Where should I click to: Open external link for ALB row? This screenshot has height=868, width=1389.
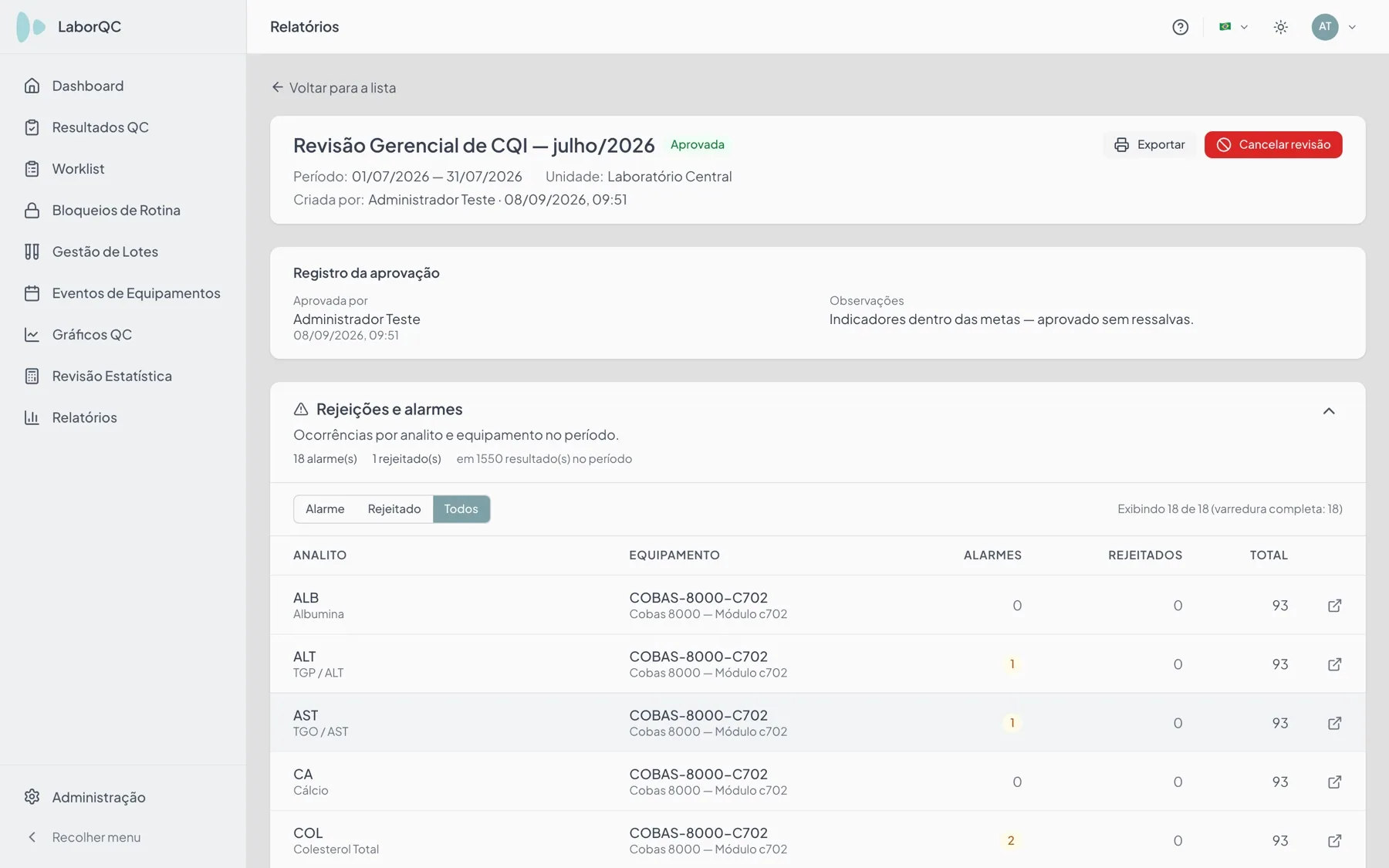(x=1334, y=606)
